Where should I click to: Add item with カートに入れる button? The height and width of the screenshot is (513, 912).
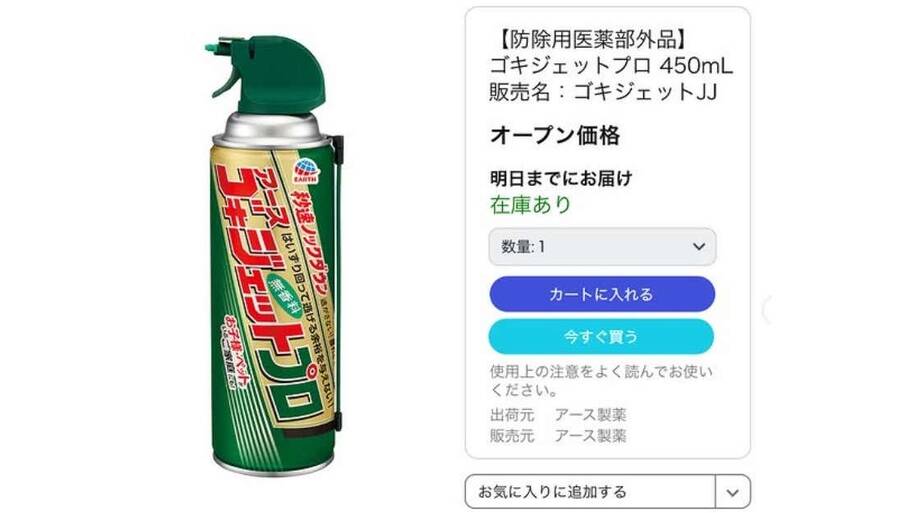click(602, 294)
